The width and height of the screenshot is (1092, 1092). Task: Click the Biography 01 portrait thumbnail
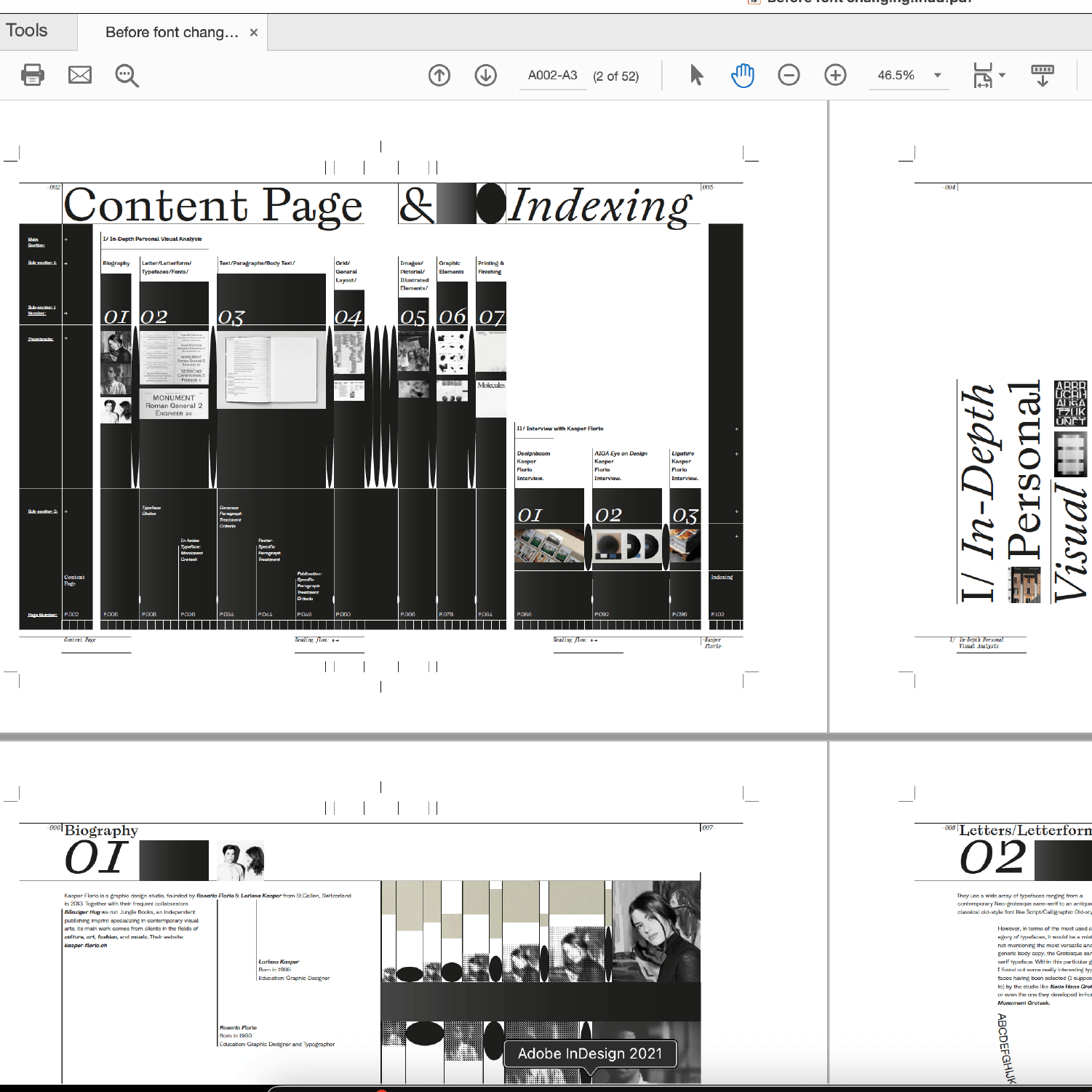(241, 861)
